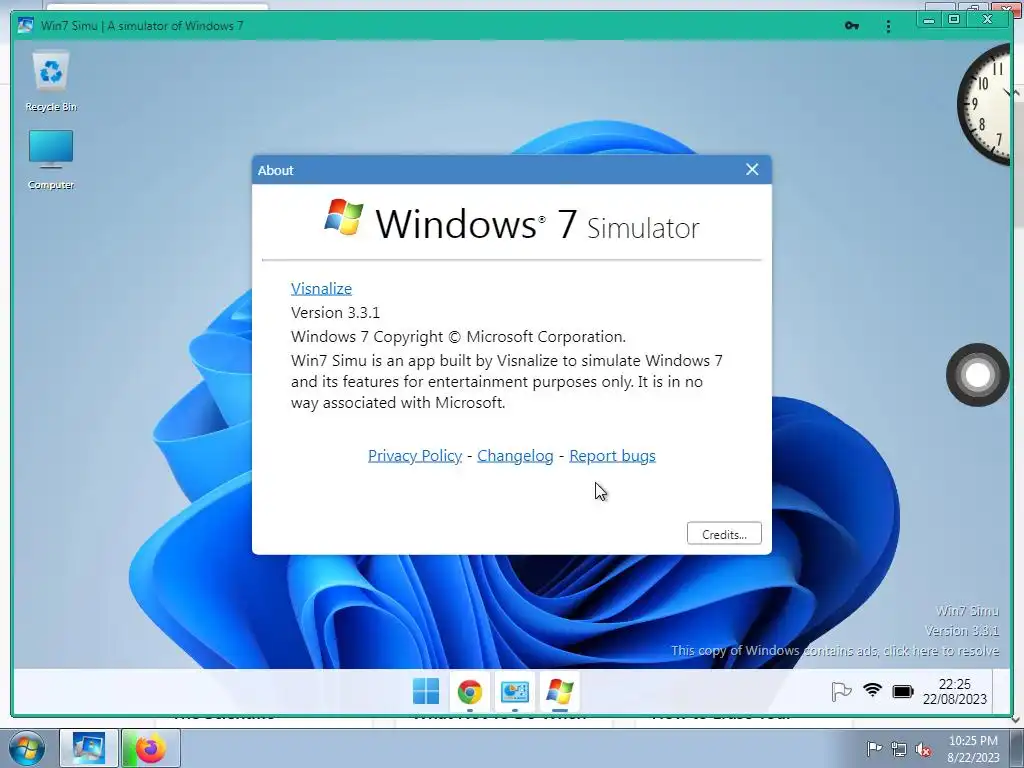Click the Win7 Simu app icon in title bar
Image resolution: width=1024 pixels, height=768 pixels.
(x=25, y=25)
